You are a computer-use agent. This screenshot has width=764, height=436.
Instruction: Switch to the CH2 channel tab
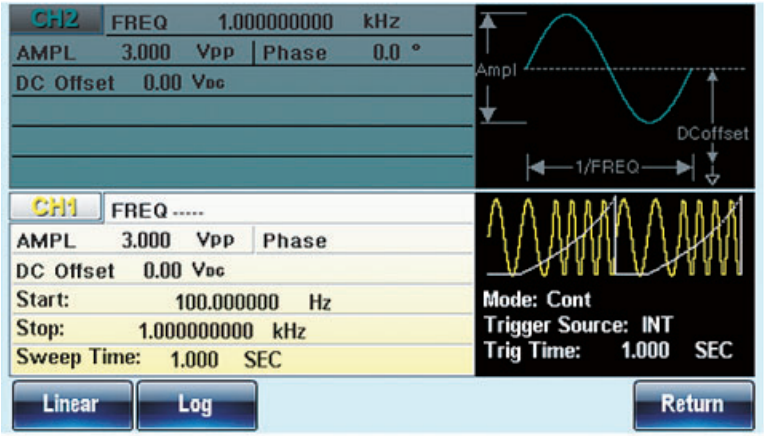56,20
